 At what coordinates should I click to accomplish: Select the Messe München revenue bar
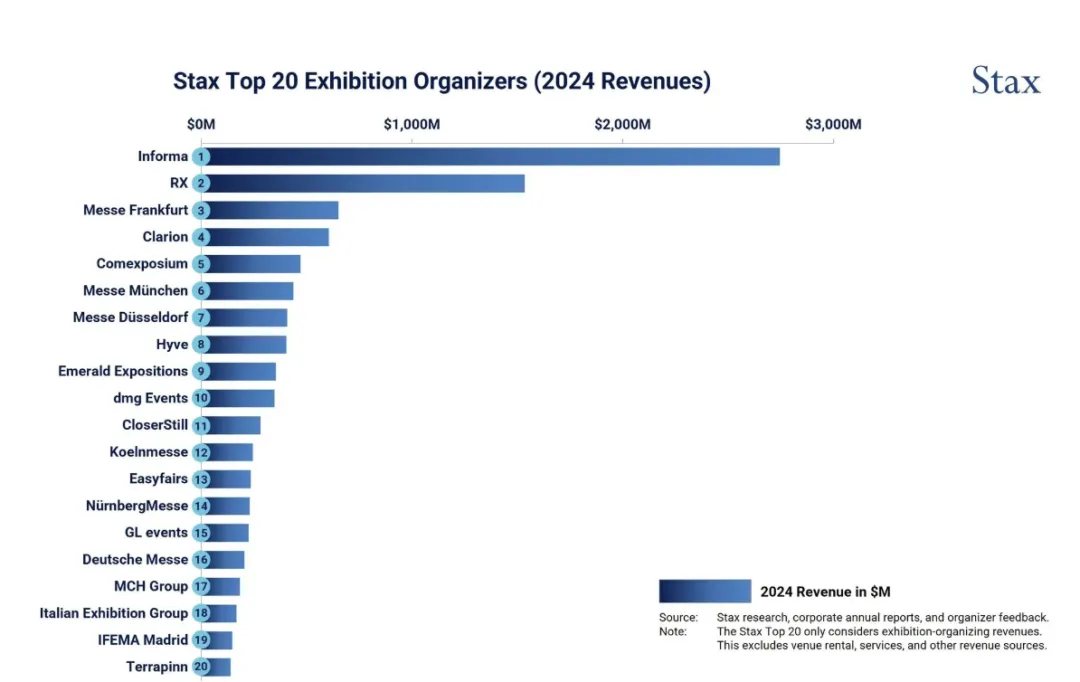(x=247, y=291)
